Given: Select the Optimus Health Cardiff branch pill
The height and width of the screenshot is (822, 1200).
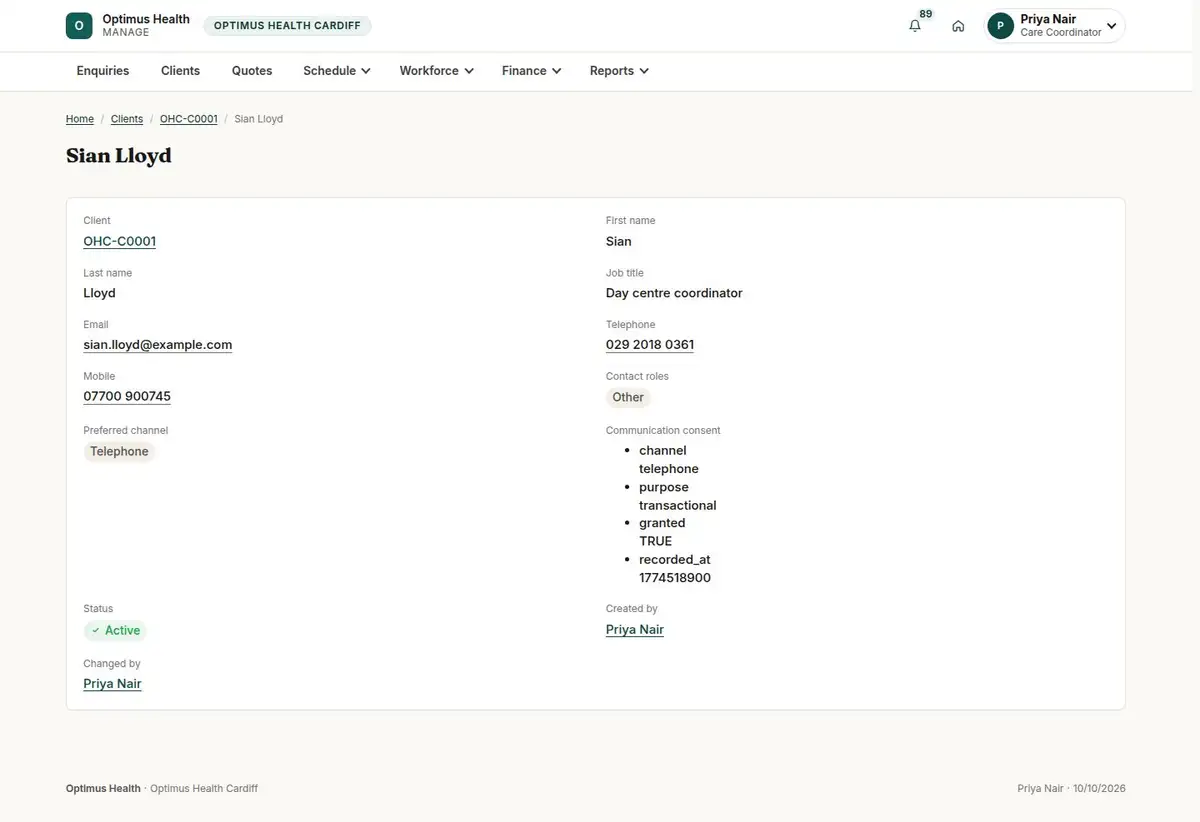Looking at the screenshot, I should point(287,26).
